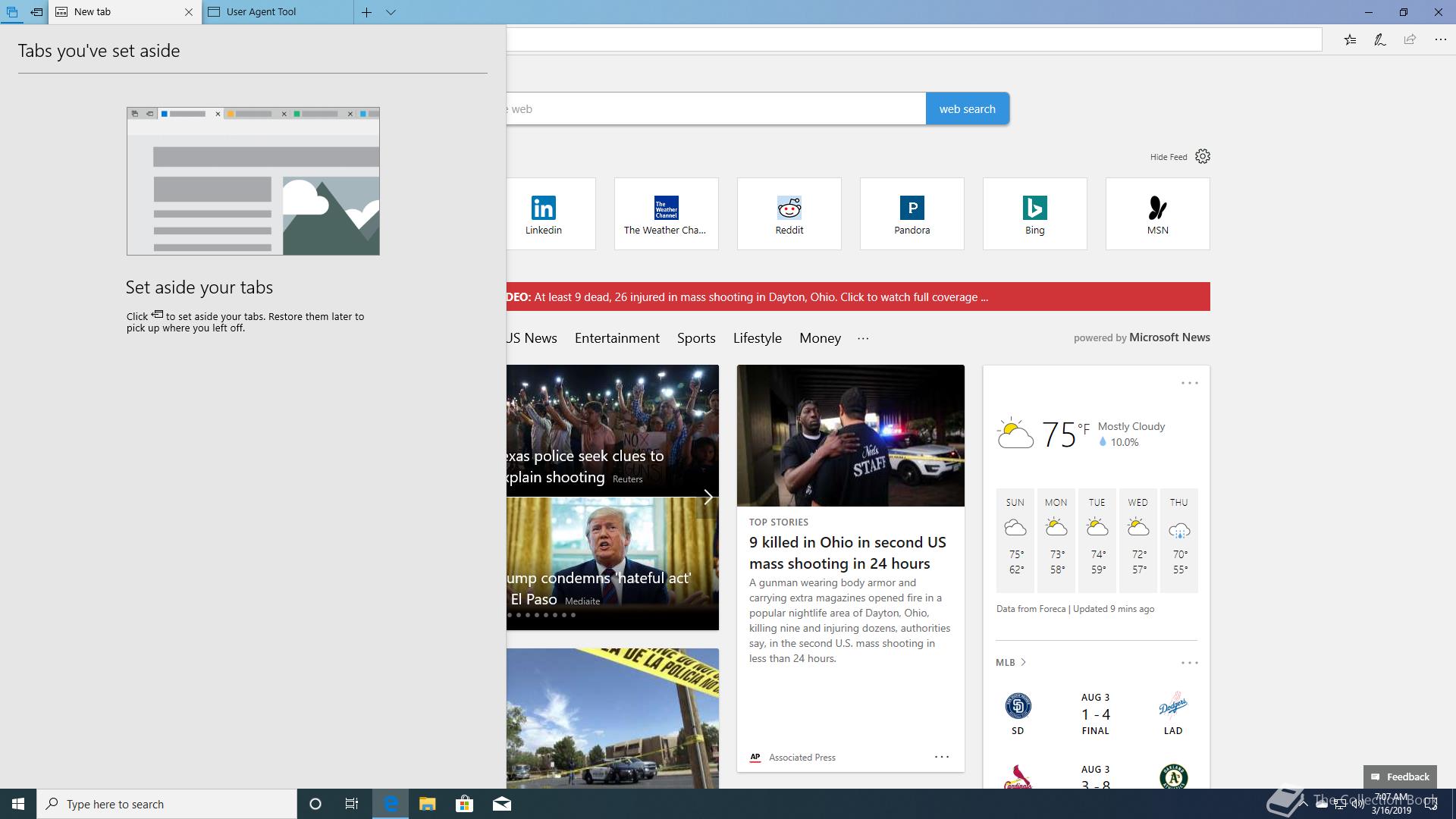The height and width of the screenshot is (819, 1456).
Task: Open 9 killed in Ohio headline
Action: (x=848, y=553)
